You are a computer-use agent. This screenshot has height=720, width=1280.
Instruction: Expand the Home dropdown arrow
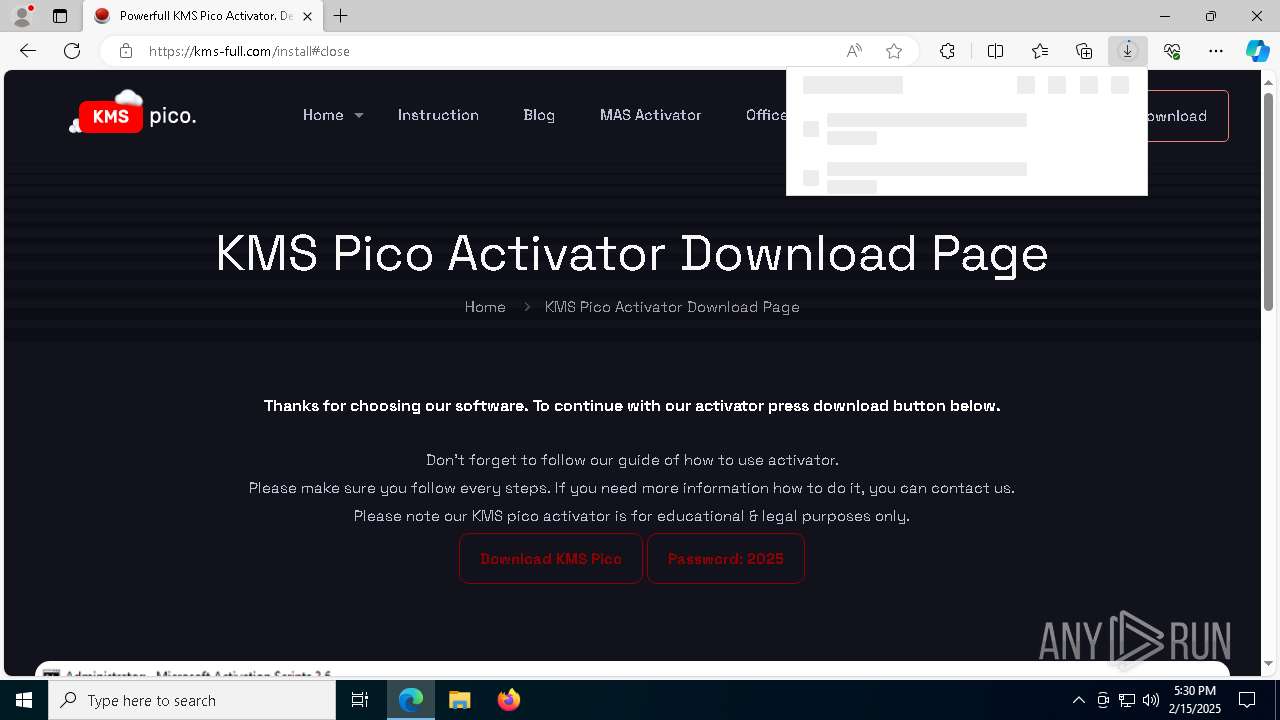[359, 116]
